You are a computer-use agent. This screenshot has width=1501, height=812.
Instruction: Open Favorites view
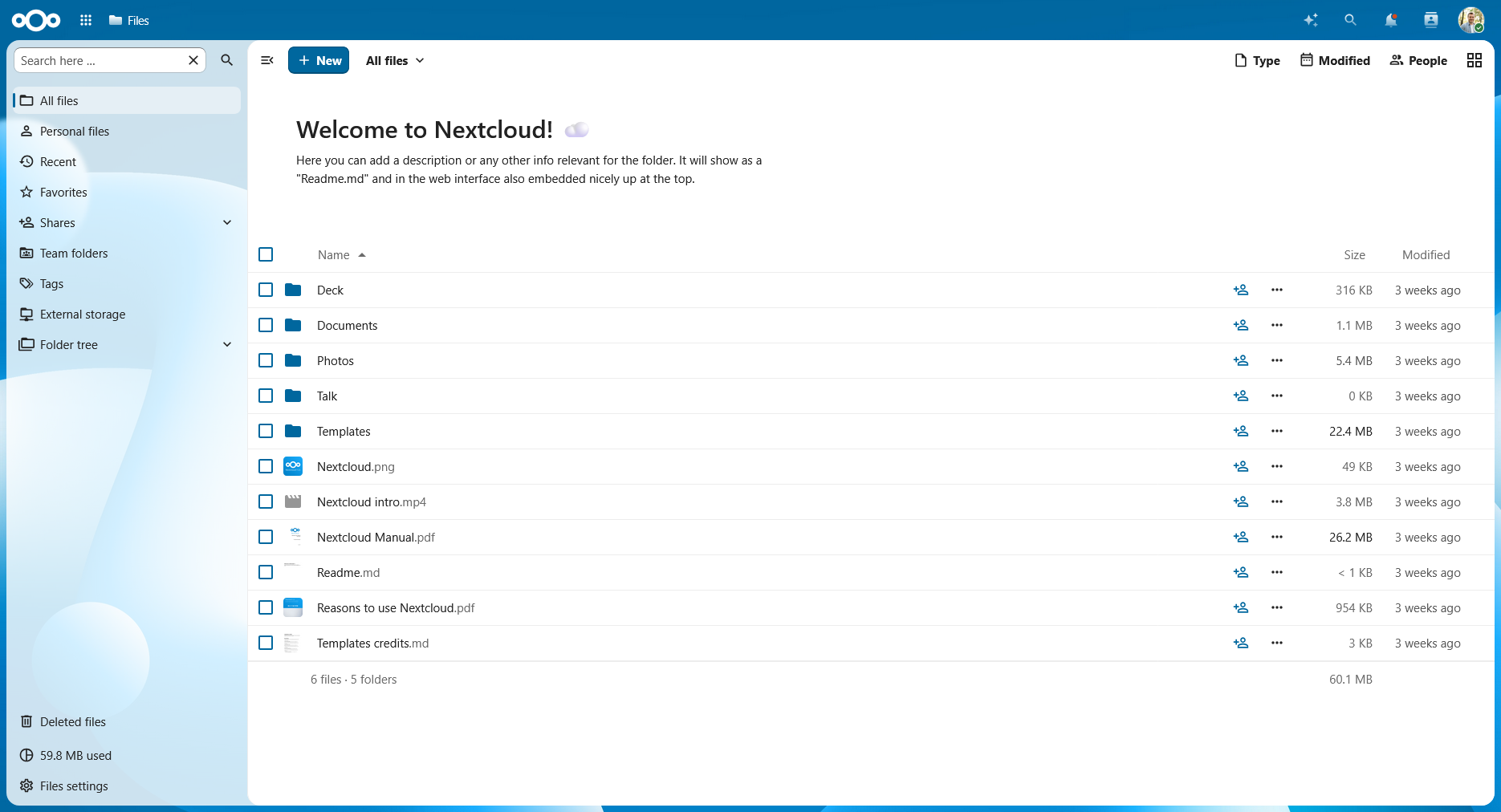pyautogui.click(x=127, y=192)
